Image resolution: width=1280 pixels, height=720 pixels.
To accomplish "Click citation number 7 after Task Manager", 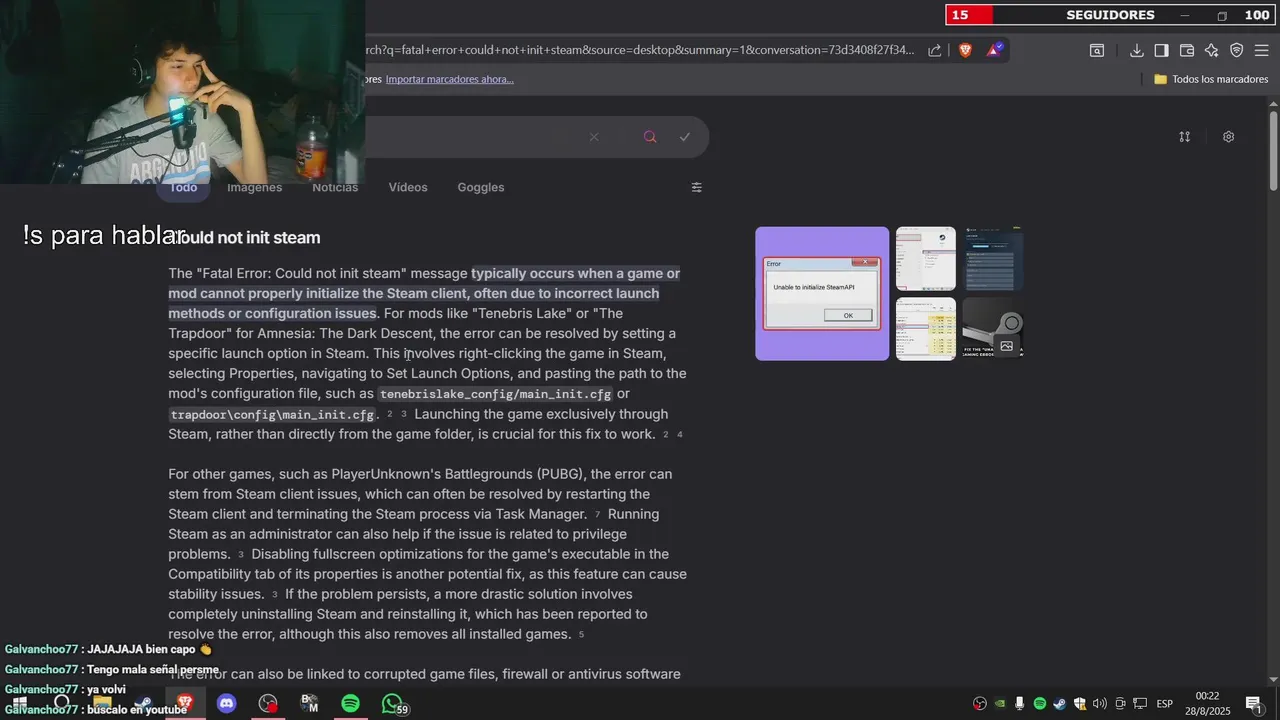I will [598, 515].
